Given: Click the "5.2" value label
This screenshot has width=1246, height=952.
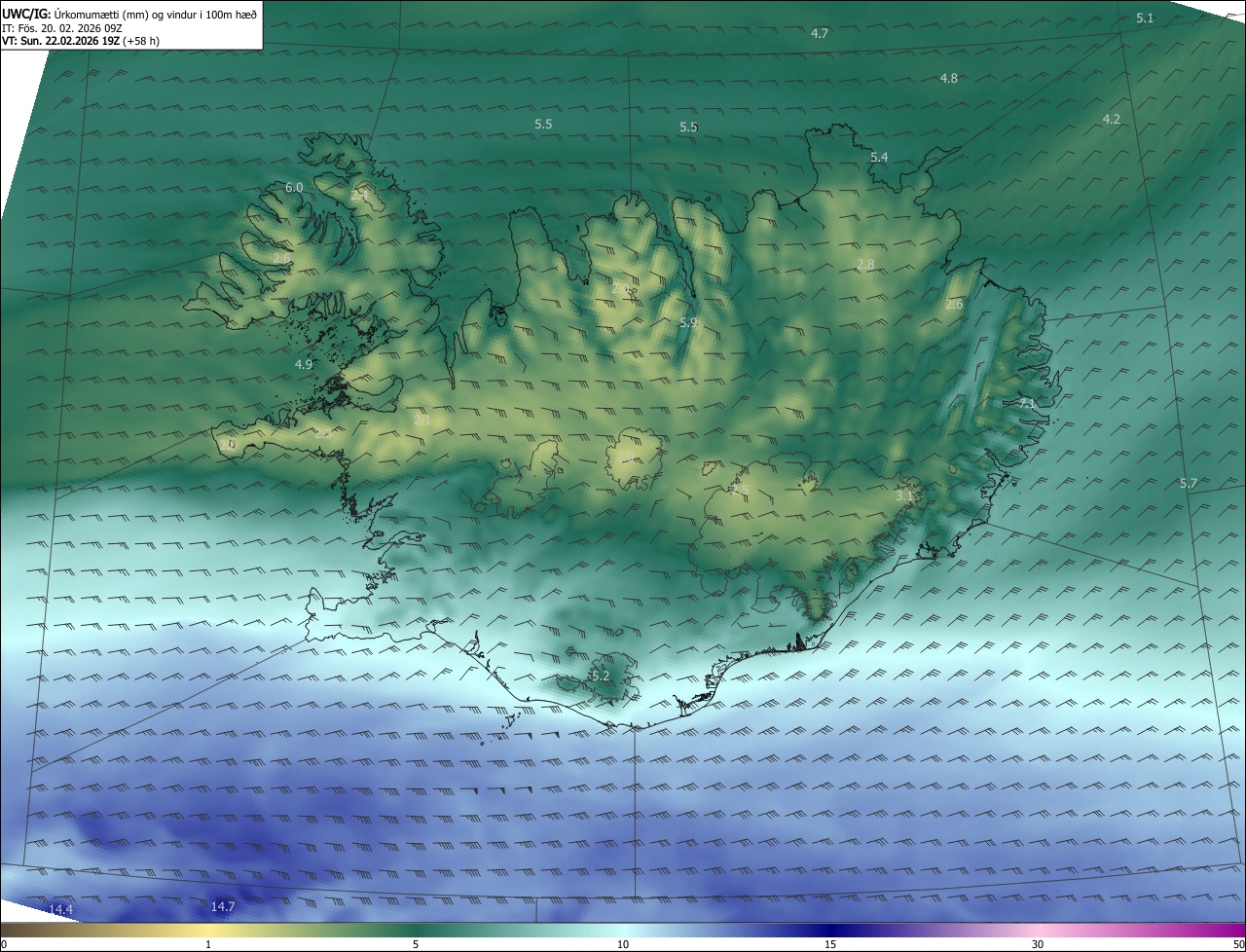Looking at the screenshot, I should click(600, 676).
